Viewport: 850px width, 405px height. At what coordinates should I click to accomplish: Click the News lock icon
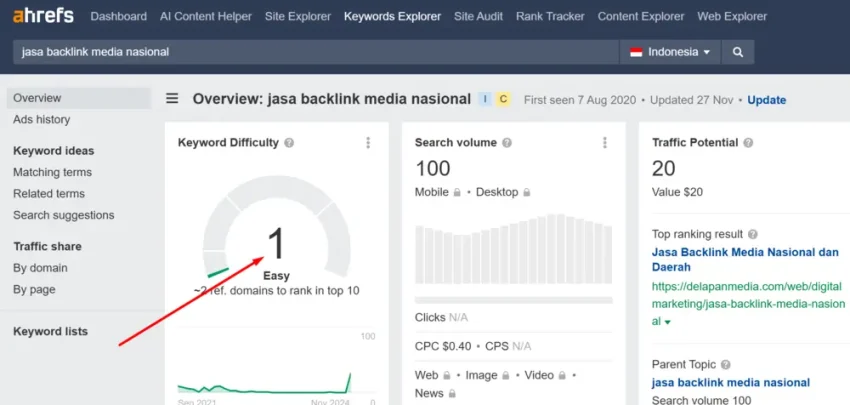(452, 393)
